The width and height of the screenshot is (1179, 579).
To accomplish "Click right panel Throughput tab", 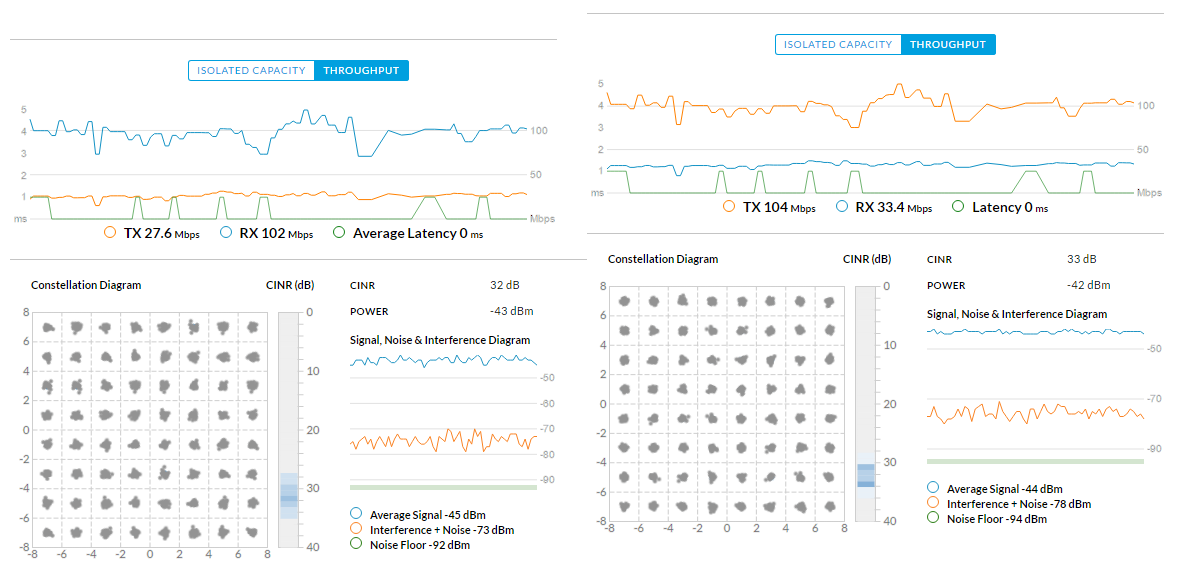I will tap(948, 45).
